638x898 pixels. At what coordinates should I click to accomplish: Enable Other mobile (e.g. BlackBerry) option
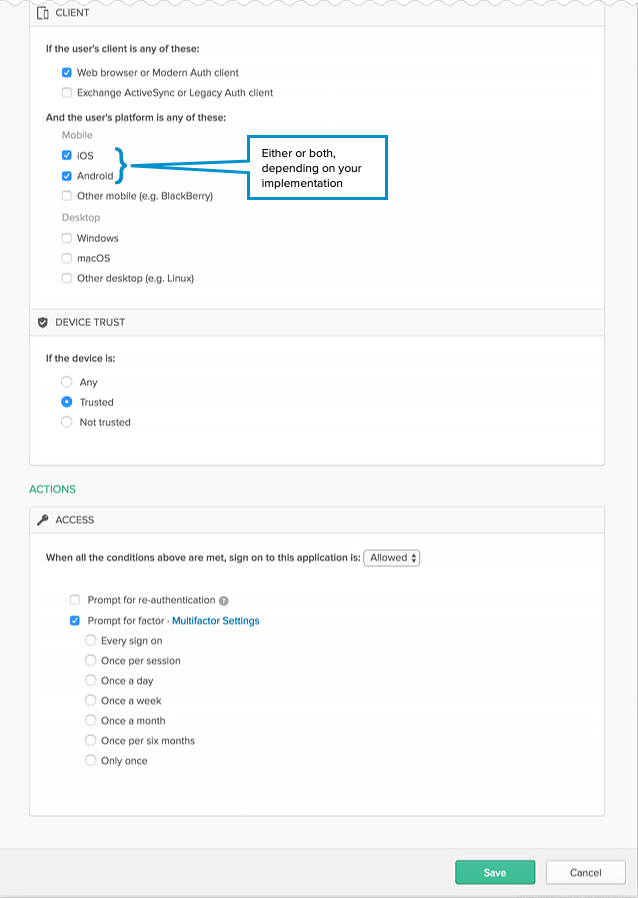(x=67, y=196)
